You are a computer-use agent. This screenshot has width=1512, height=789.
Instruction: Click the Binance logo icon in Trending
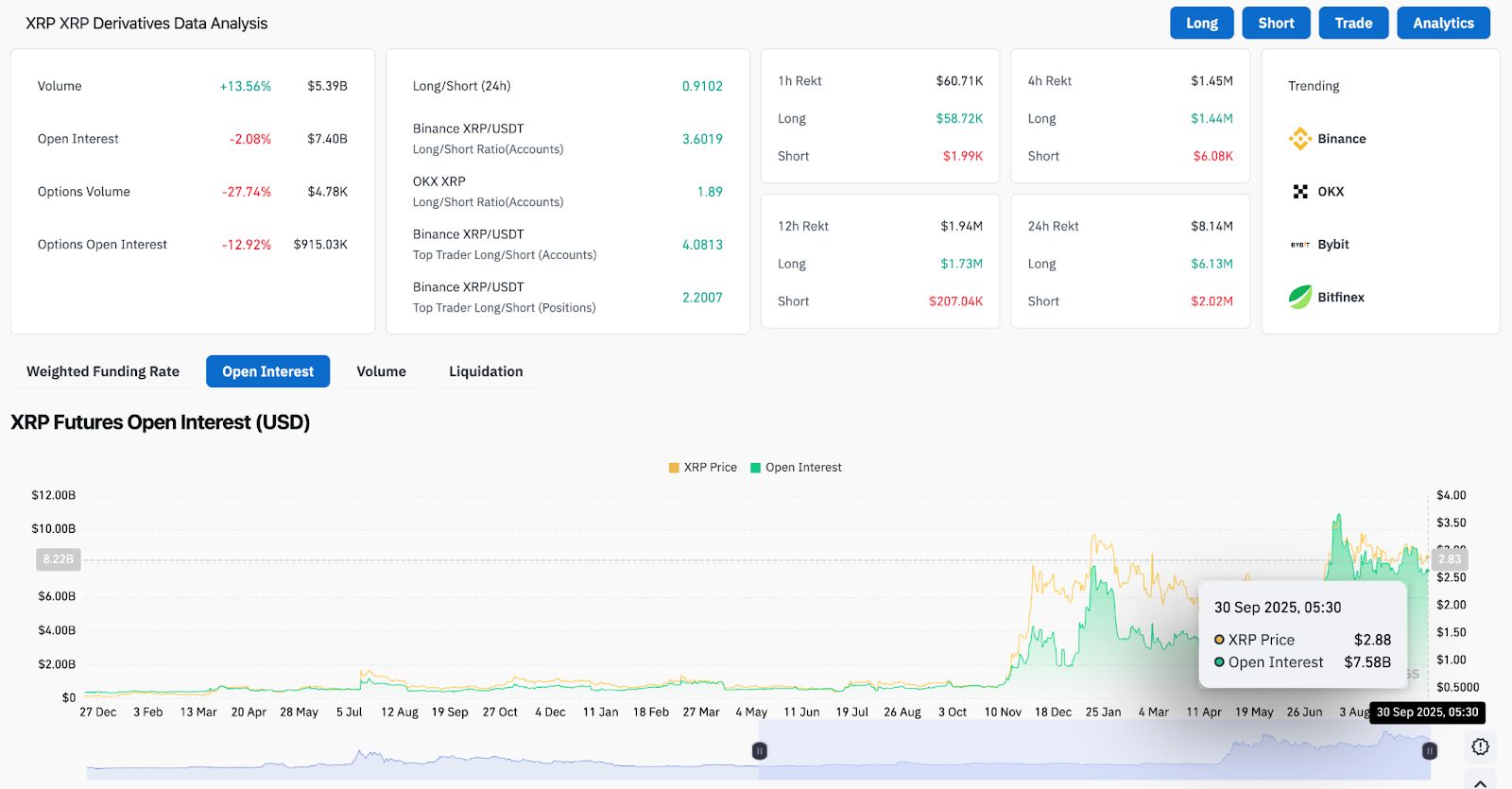pos(1300,139)
